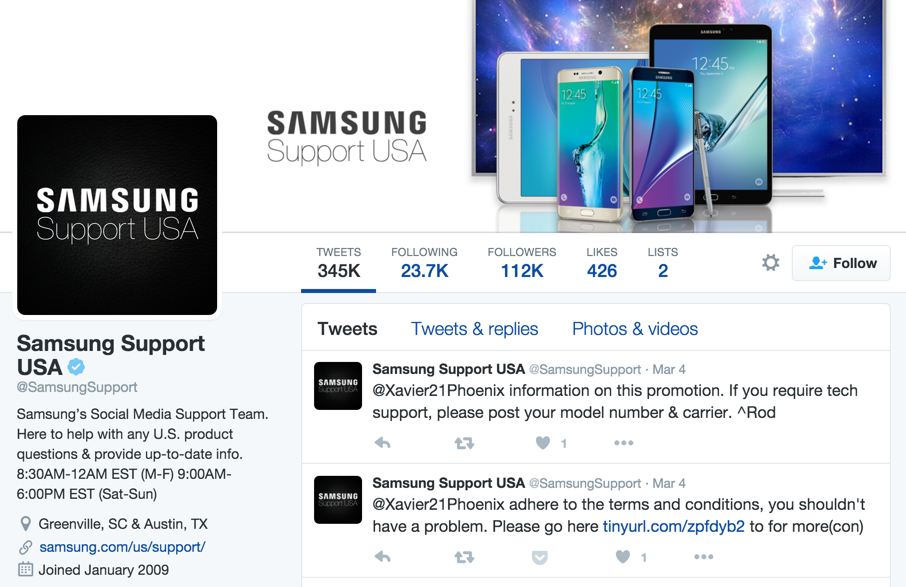Open the gear settings dropdown
The height and width of the screenshot is (587, 906).
point(770,263)
